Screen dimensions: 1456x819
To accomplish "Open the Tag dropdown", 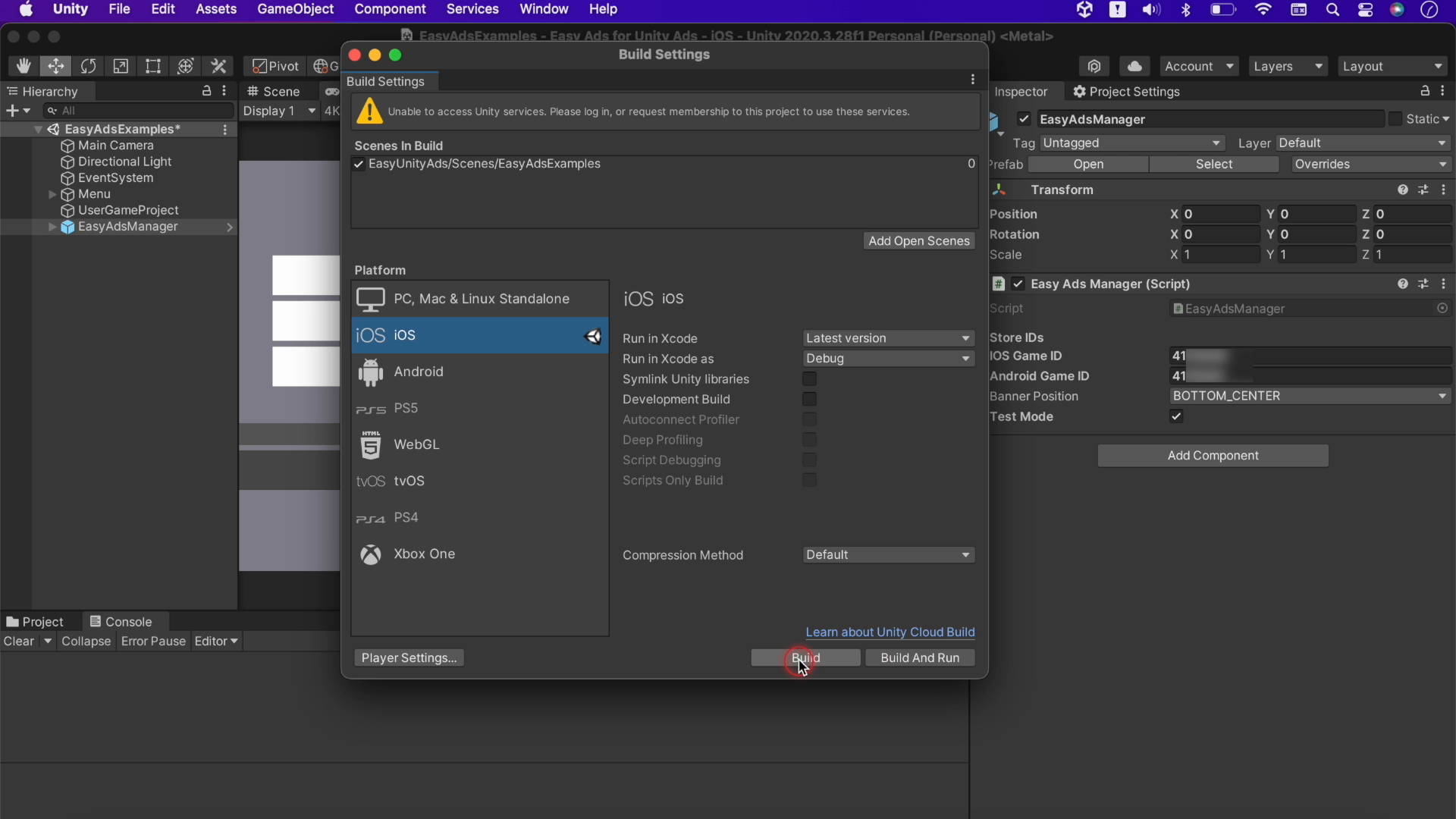I will tap(1132, 143).
